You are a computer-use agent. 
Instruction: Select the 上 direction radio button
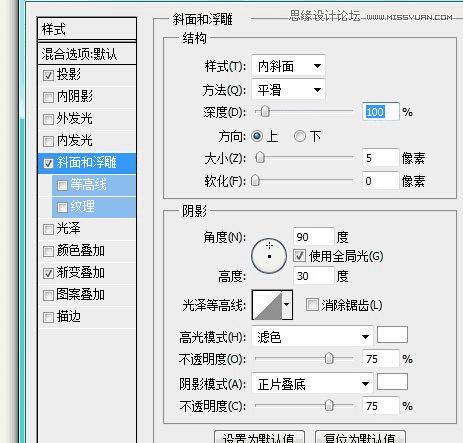point(257,136)
